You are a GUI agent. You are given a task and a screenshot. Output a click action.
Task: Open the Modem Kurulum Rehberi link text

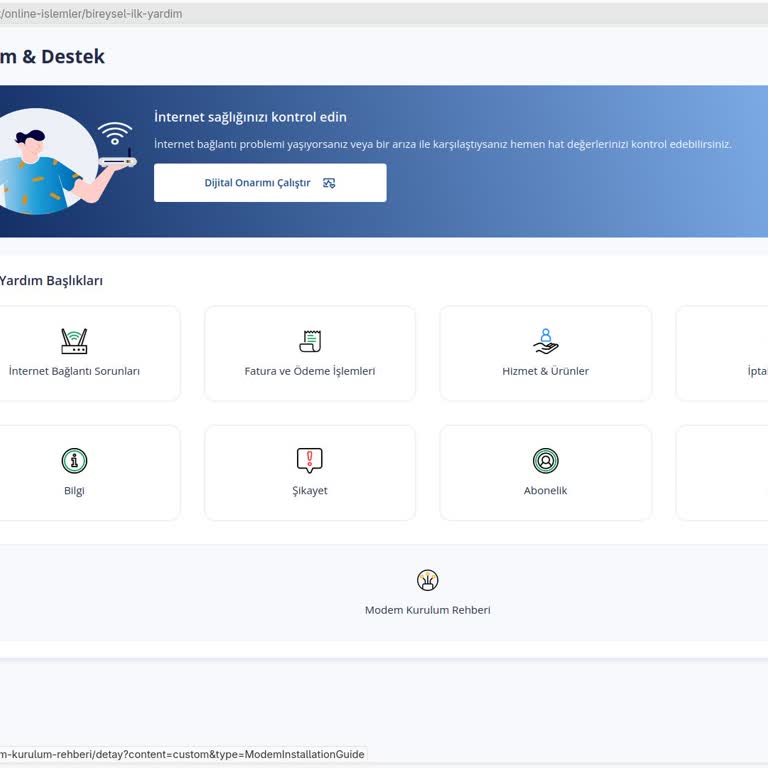[428, 610]
